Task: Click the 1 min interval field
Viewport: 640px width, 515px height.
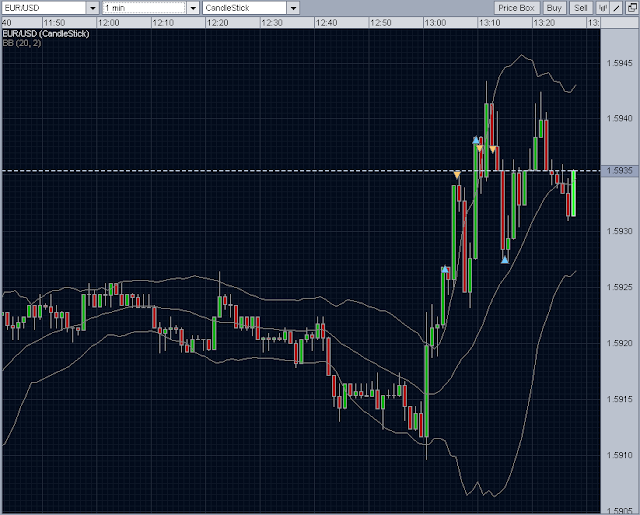Action: (x=144, y=8)
